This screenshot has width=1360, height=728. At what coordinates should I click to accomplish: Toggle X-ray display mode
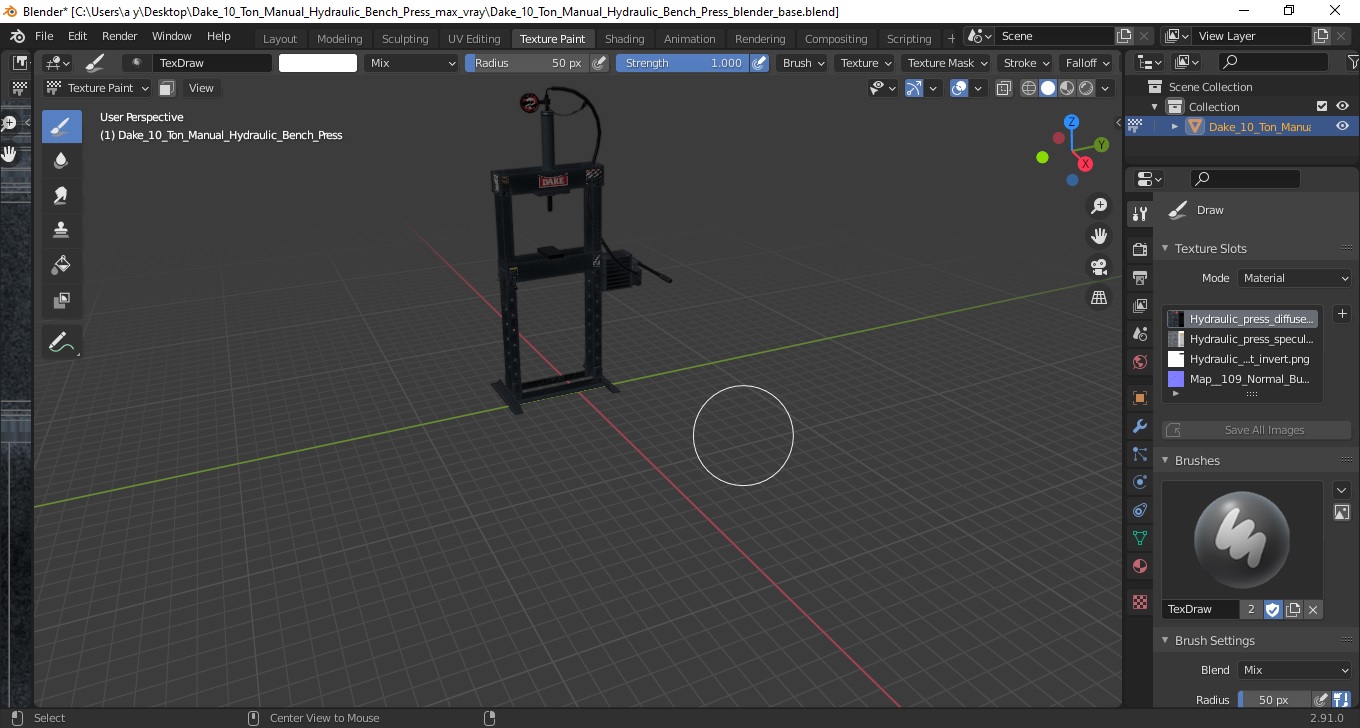click(1004, 88)
